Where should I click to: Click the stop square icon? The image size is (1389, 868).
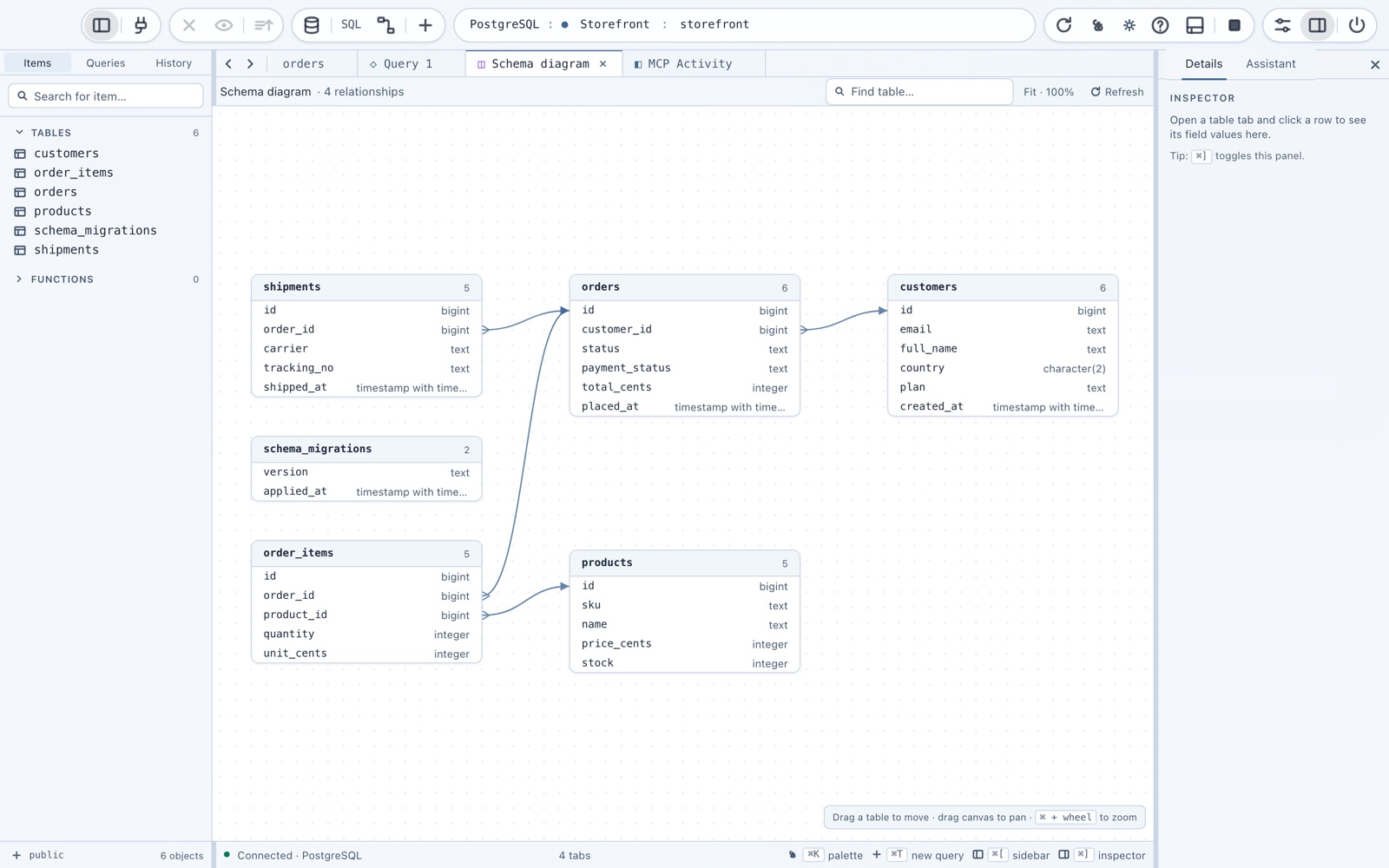pyautogui.click(x=1234, y=25)
